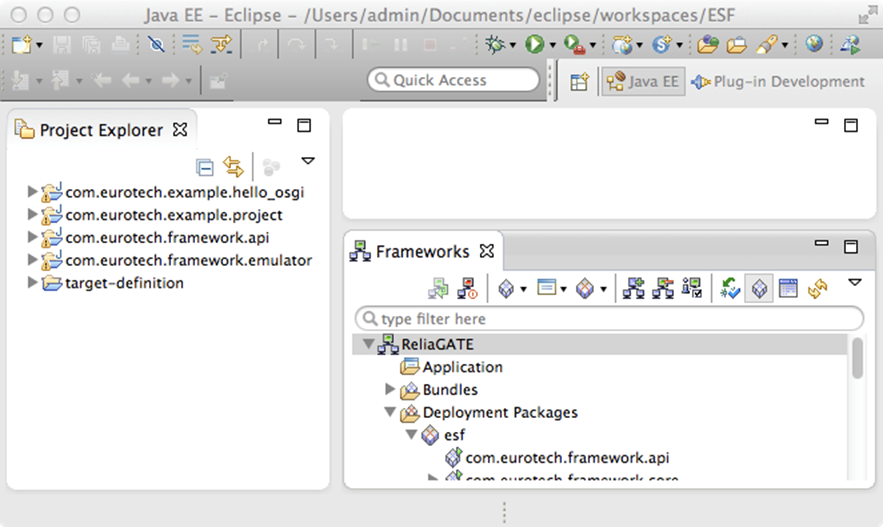The width and height of the screenshot is (883, 527).
Task: Collapse the Deployment Packages node
Action: (390, 412)
